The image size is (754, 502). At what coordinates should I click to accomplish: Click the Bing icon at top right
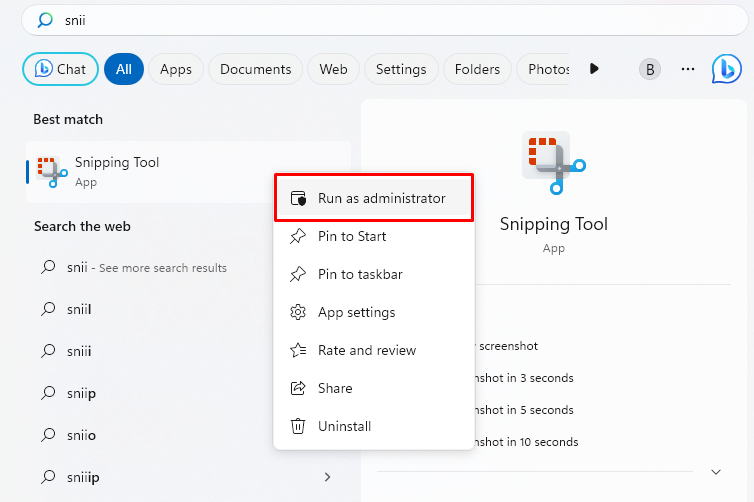point(726,69)
